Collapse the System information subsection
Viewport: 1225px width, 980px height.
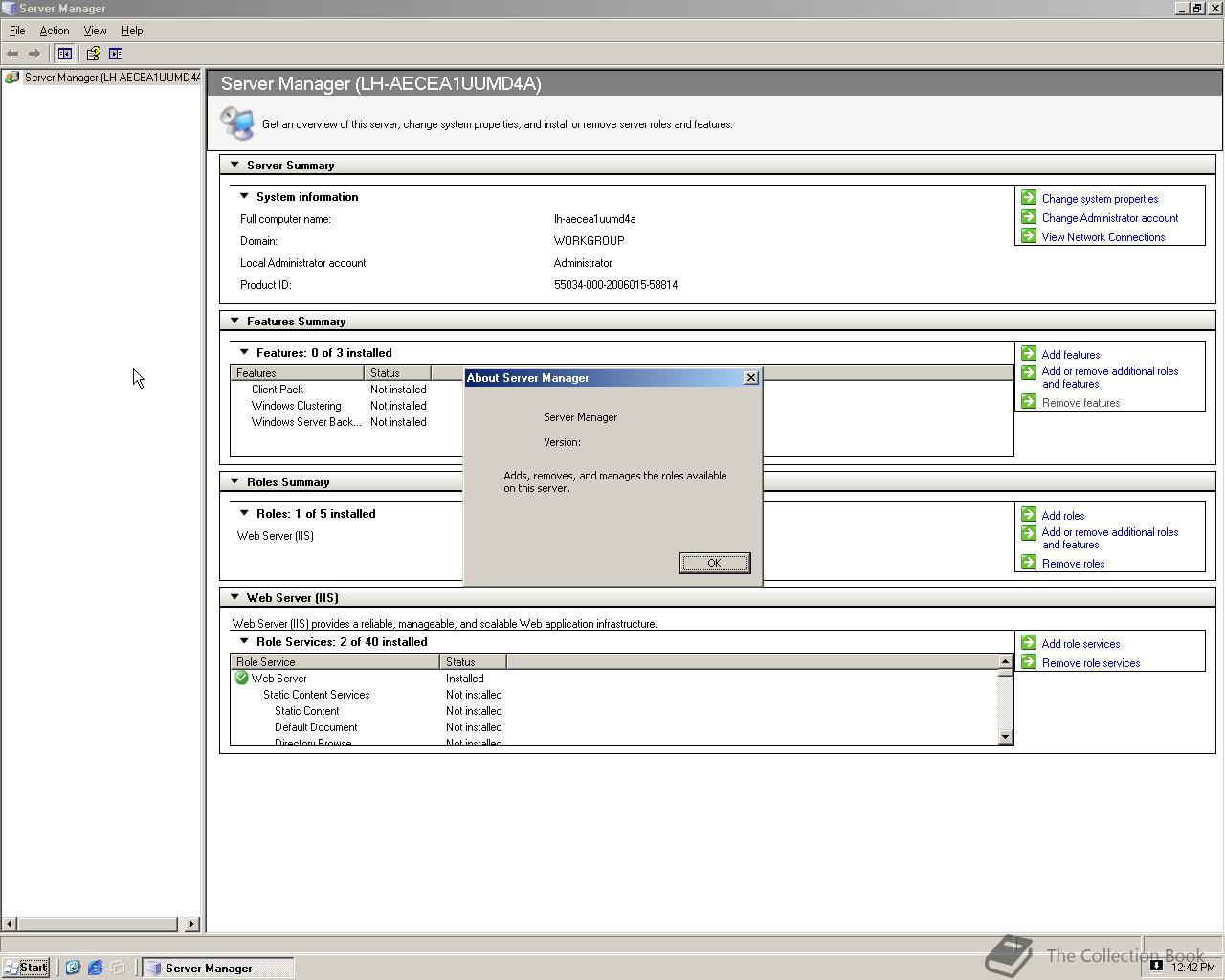pos(244,196)
